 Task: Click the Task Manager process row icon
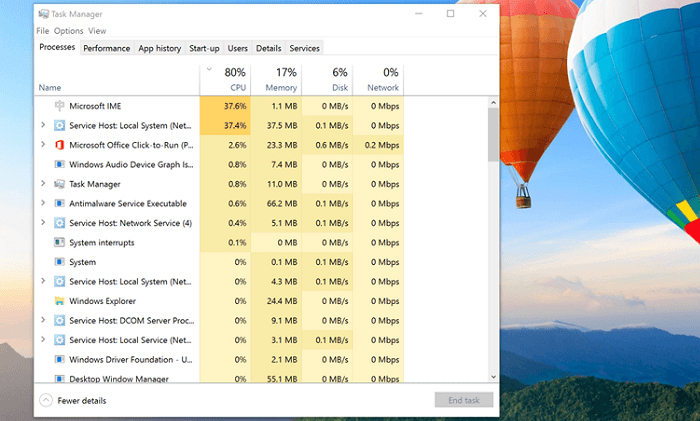tap(59, 184)
